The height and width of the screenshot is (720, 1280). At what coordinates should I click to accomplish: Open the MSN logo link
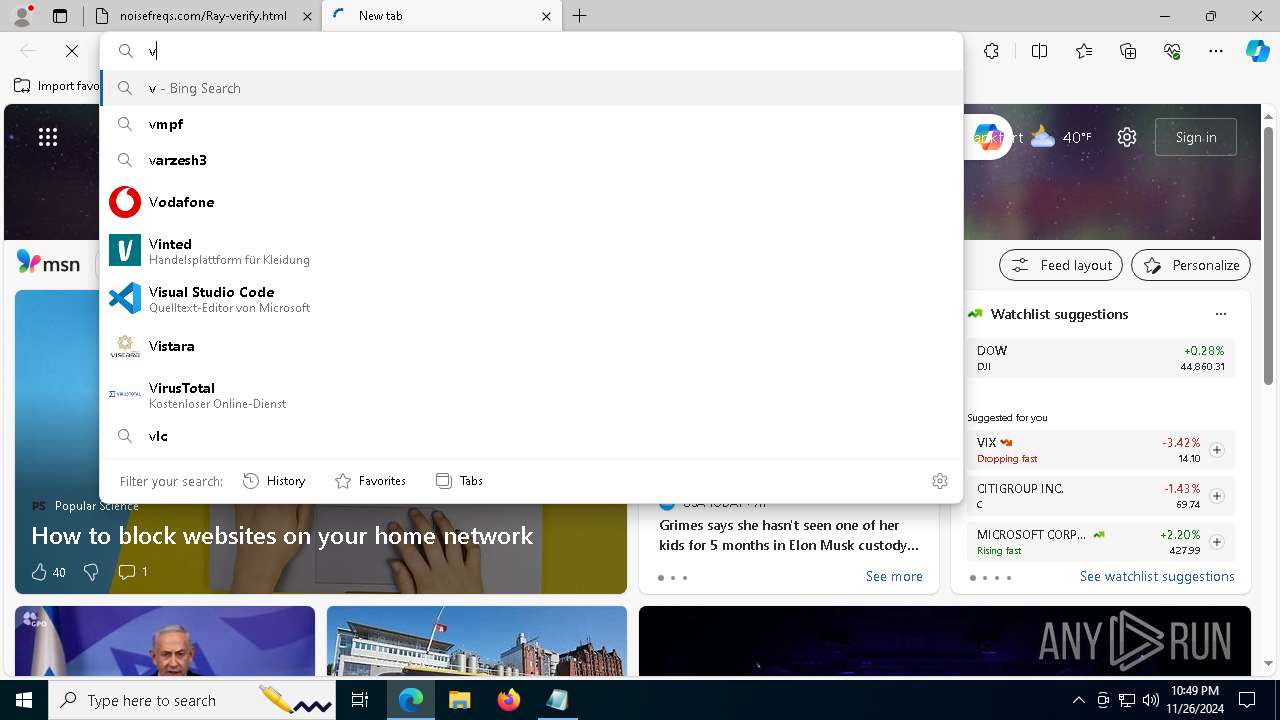pos(48,263)
